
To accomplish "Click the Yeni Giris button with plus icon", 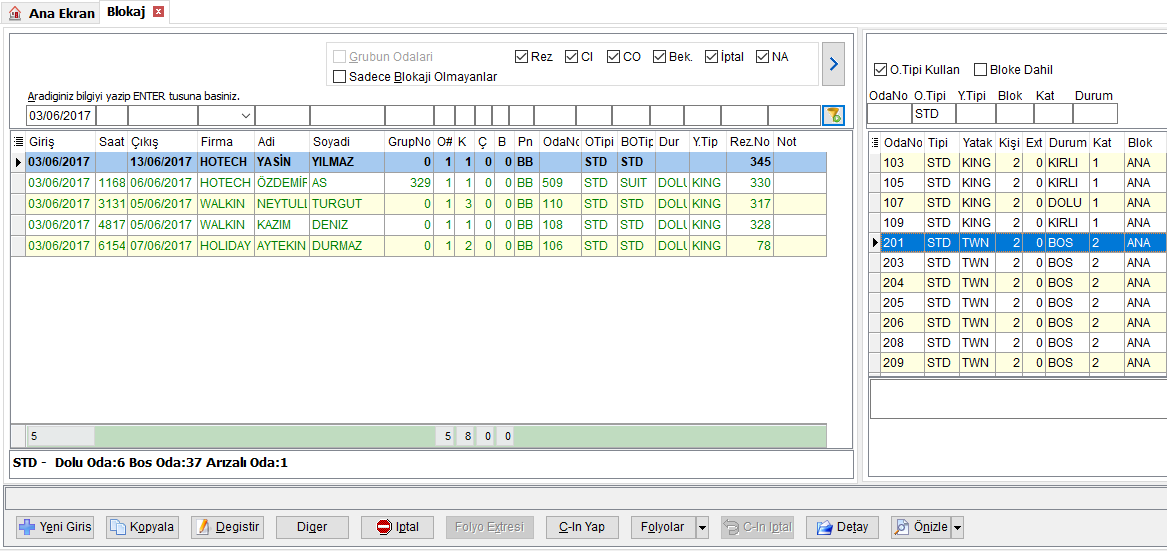I will click(x=55, y=527).
